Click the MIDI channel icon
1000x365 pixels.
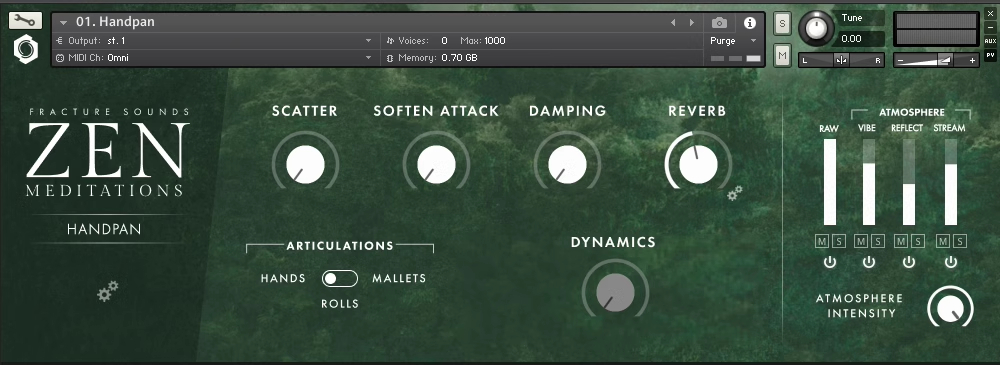coord(59,58)
